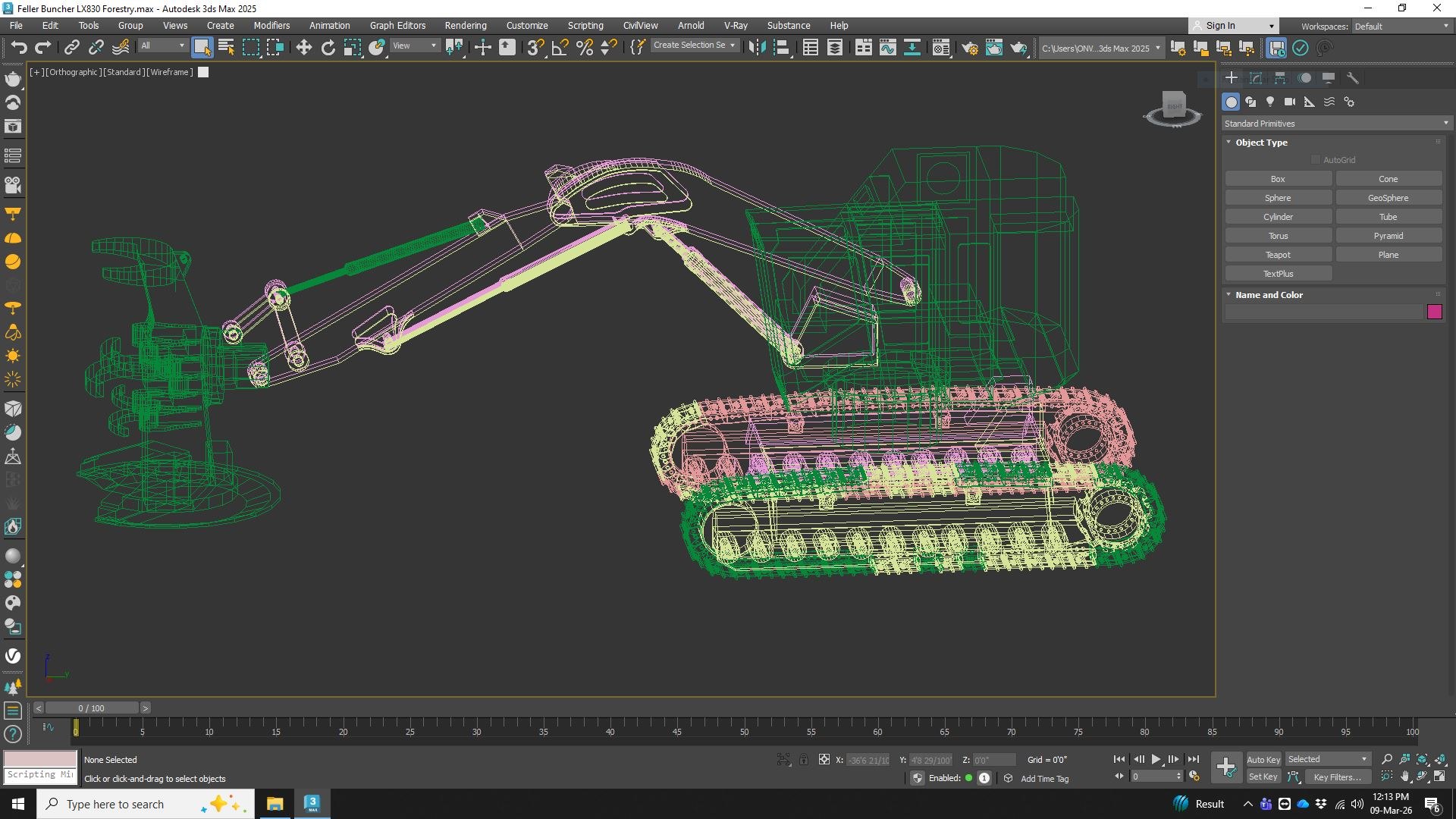Open the pink object color swatch
Image resolution: width=1456 pixels, height=819 pixels.
point(1434,312)
